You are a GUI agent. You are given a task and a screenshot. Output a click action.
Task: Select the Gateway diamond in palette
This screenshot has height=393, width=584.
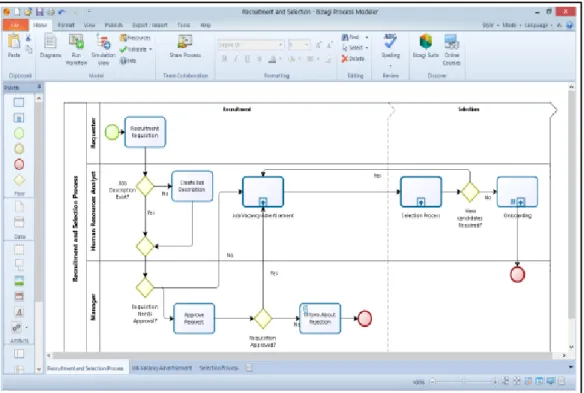pyautogui.click(x=19, y=180)
